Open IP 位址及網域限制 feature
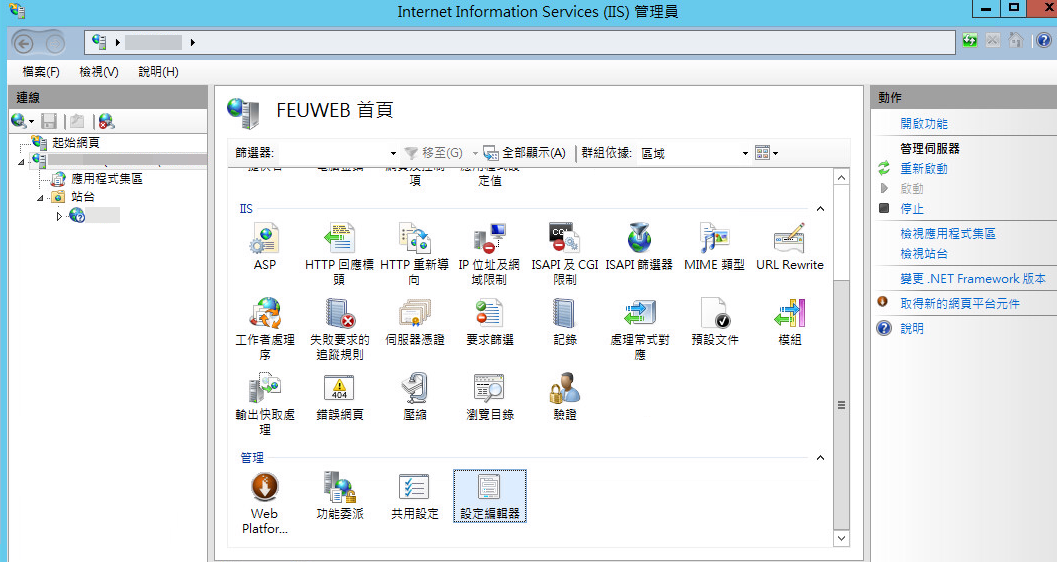This screenshot has height=562, width=1057. pyautogui.click(x=489, y=254)
